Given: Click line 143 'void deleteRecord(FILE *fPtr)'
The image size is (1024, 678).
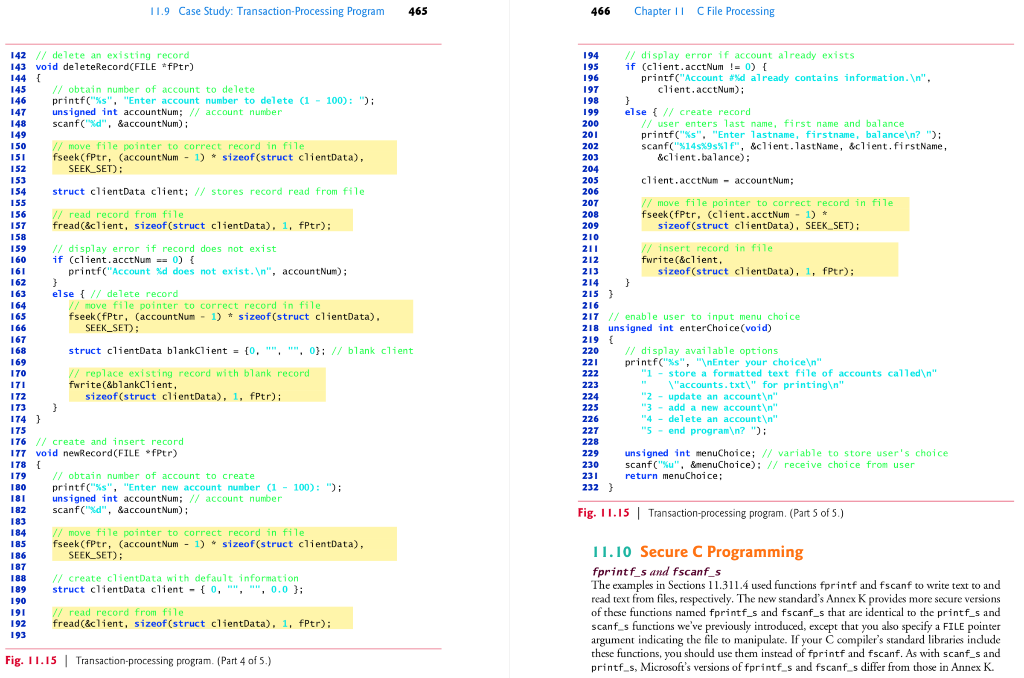Looking at the screenshot, I should tap(114, 67).
